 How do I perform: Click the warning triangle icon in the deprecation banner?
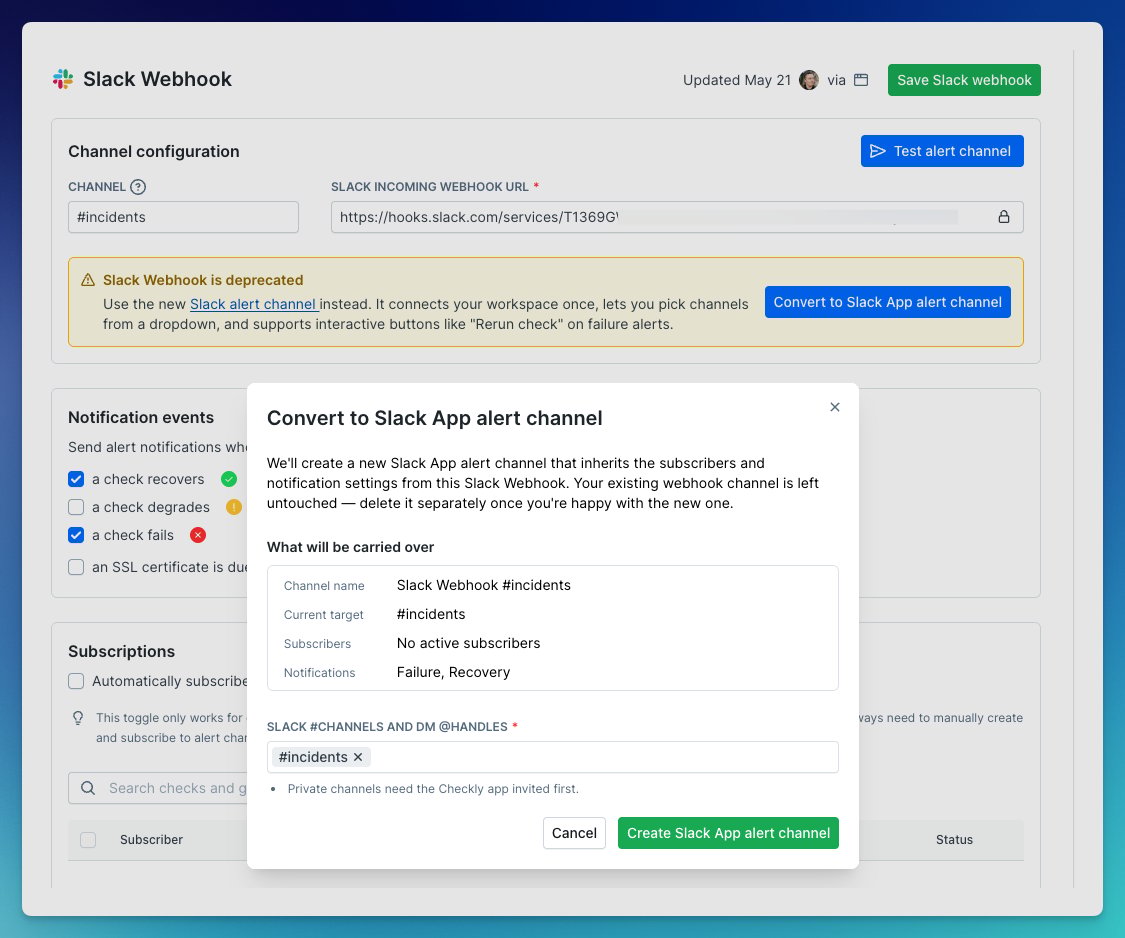tap(88, 280)
